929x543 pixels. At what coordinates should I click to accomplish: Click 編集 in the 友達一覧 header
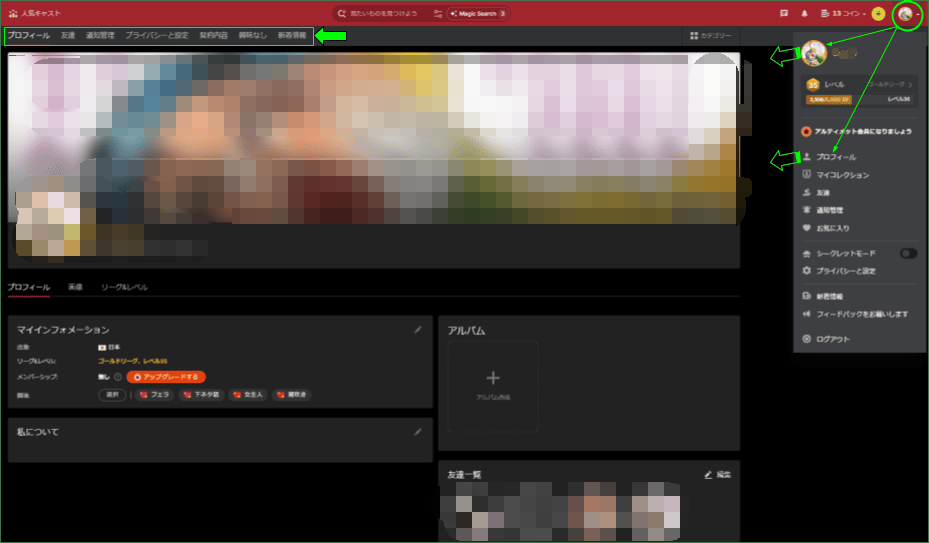coord(717,475)
